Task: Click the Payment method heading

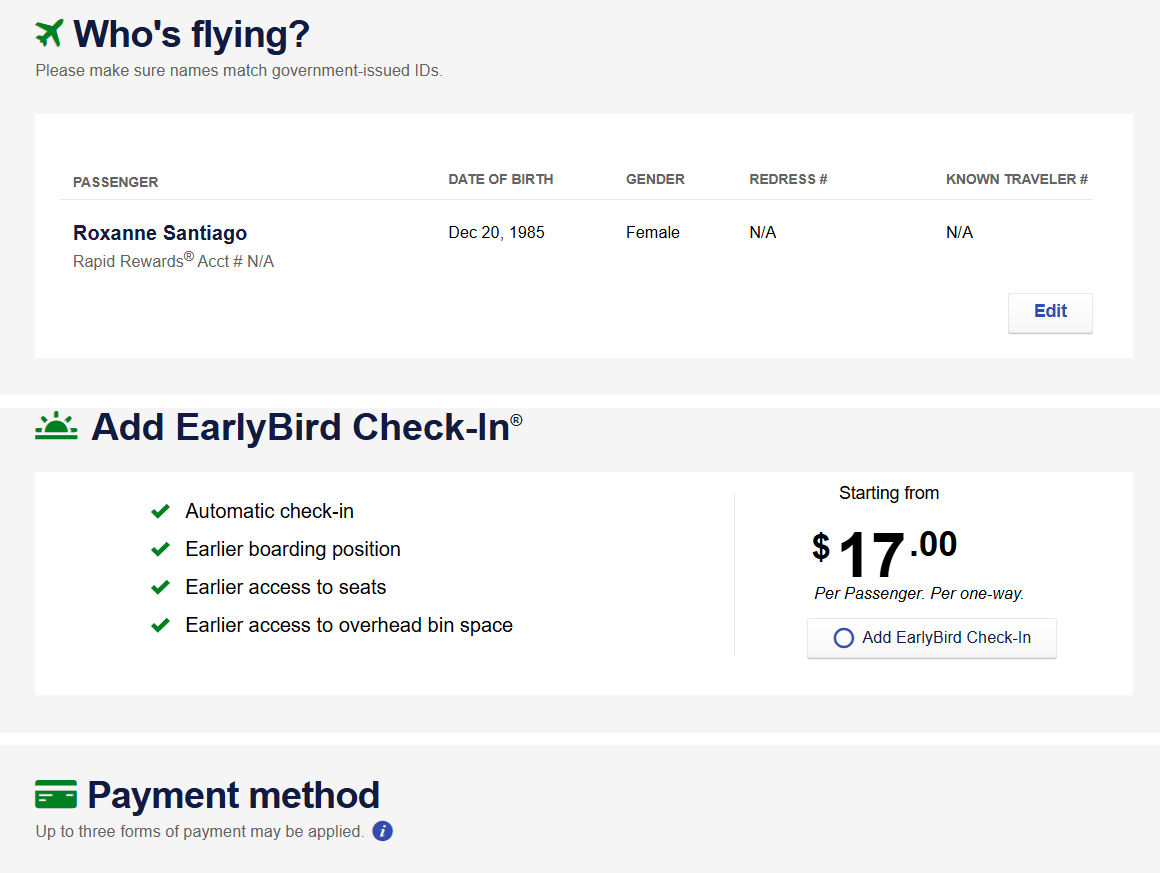Action: [x=233, y=795]
